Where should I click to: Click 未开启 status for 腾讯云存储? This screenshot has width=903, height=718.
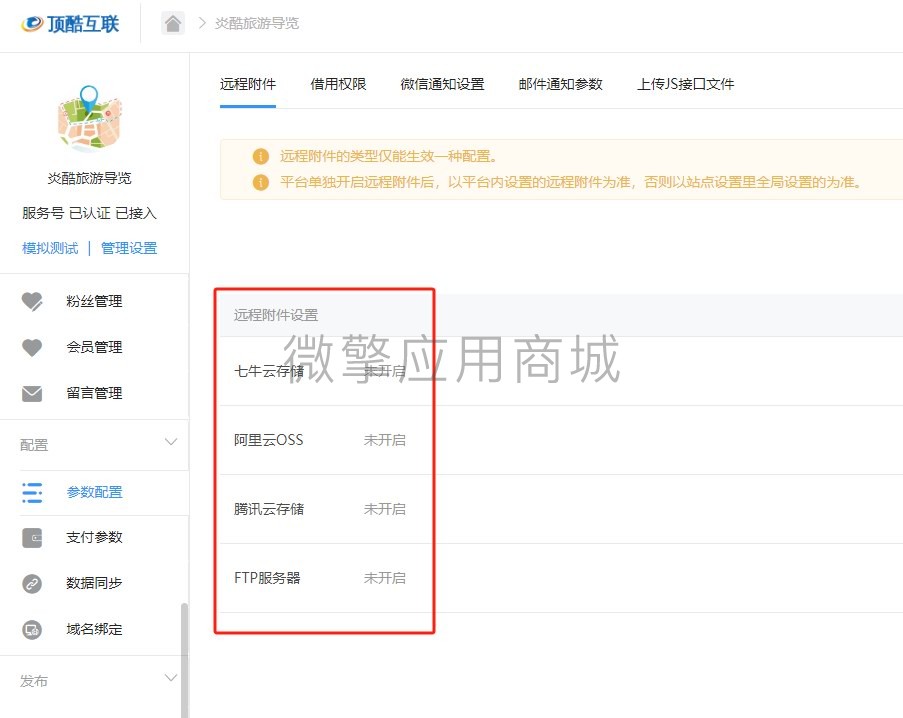[385, 510]
